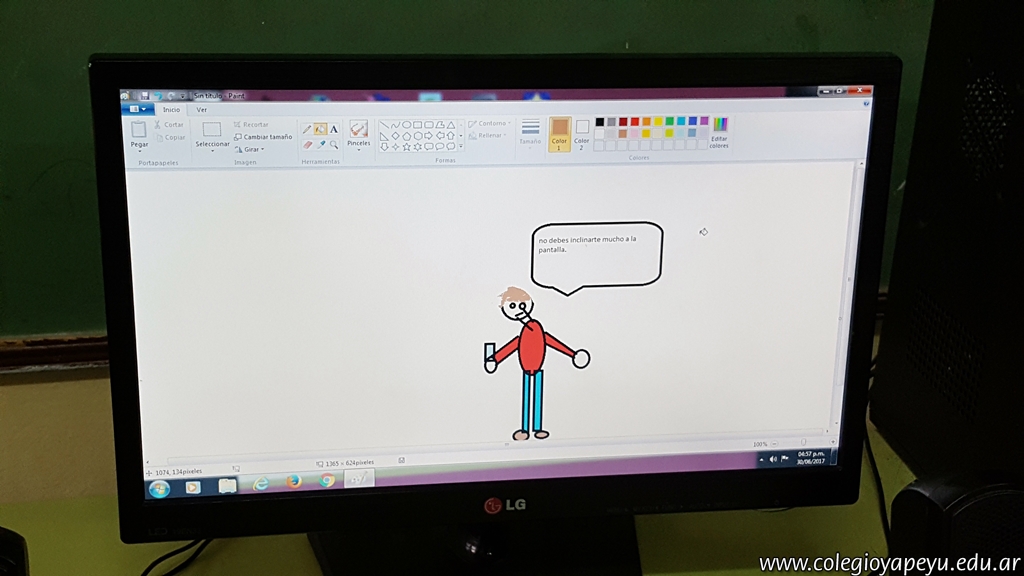Screen dimensions: 1024x576
Task: Select the Eraser tool
Action: pyautogui.click(x=308, y=145)
